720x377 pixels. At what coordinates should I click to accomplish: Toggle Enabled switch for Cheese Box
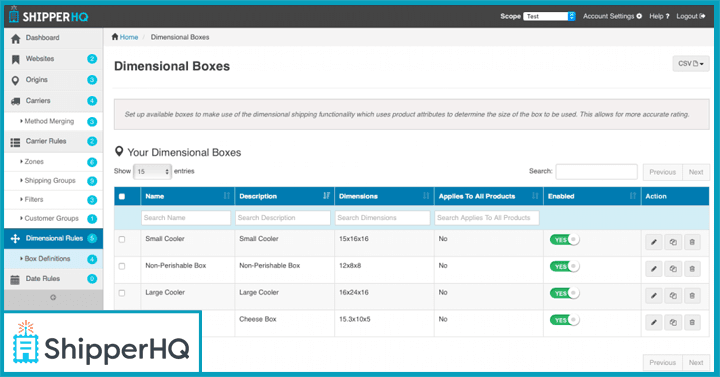point(564,320)
